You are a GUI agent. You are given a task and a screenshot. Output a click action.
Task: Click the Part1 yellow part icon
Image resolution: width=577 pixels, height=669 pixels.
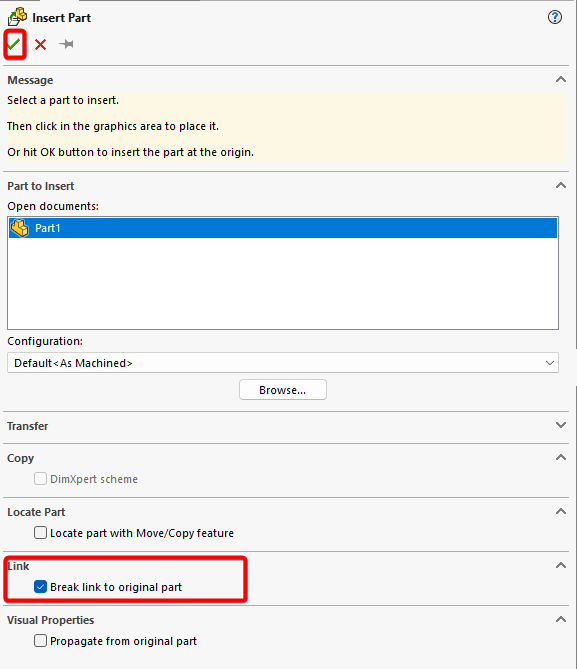pos(20,228)
